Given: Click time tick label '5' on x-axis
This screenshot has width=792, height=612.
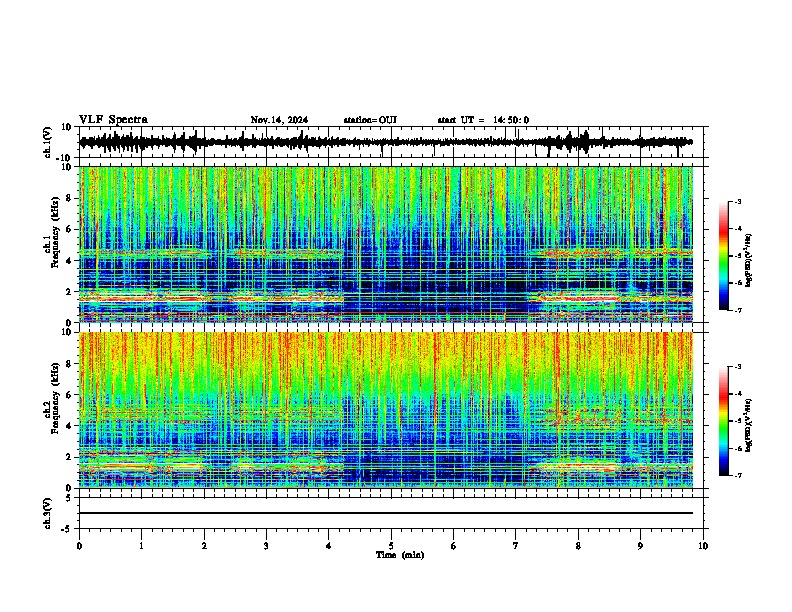Looking at the screenshot, I should tap(391, 546).
